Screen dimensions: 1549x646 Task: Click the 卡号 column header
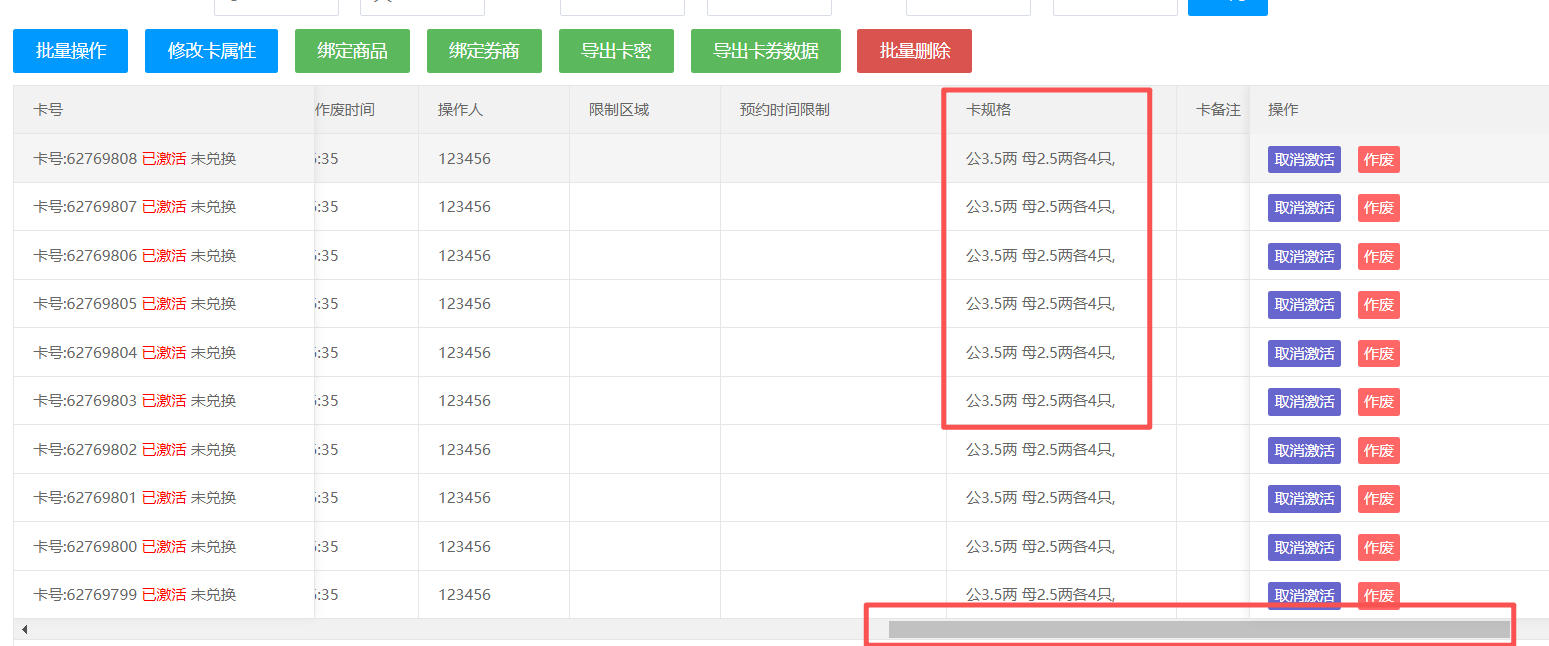click(x=48, y=110)
